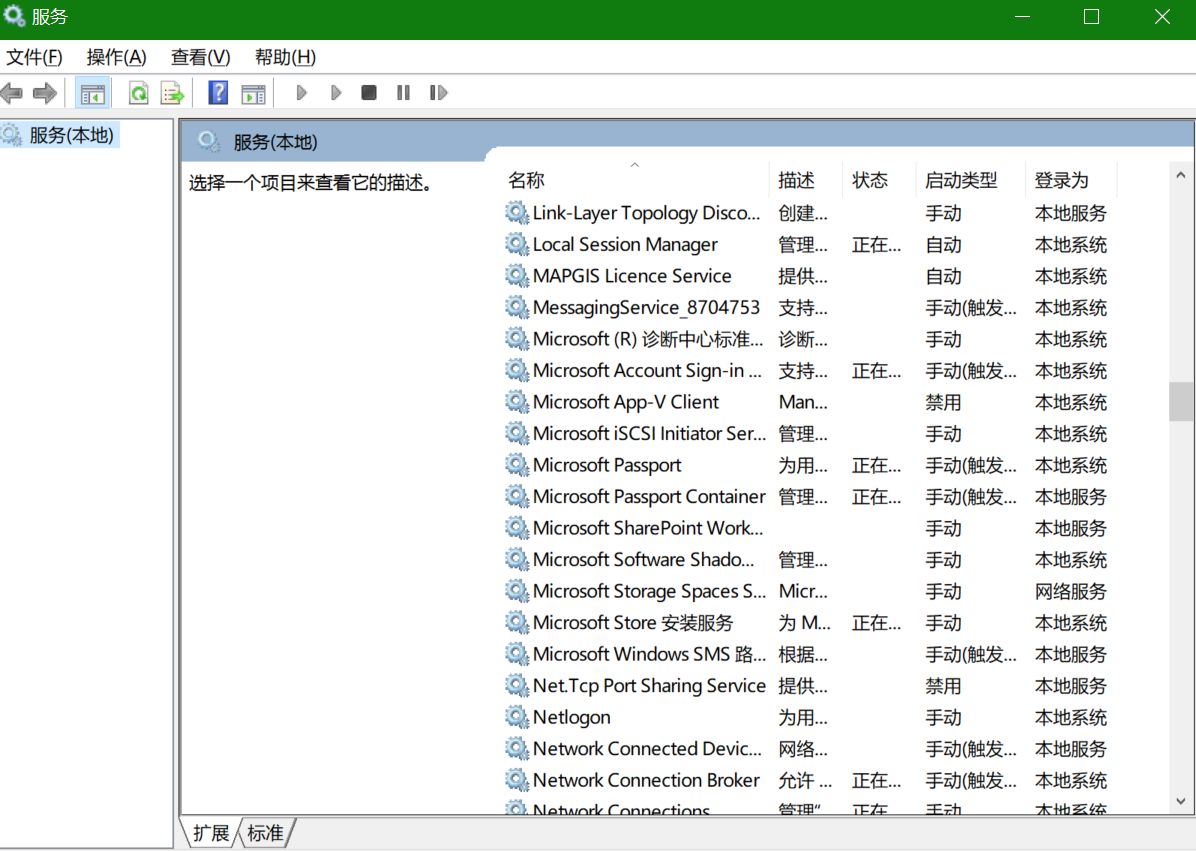1196x851 pixels.
Task: Click 选择一个项目来查看它的描述 text
Action: (310, 183)
